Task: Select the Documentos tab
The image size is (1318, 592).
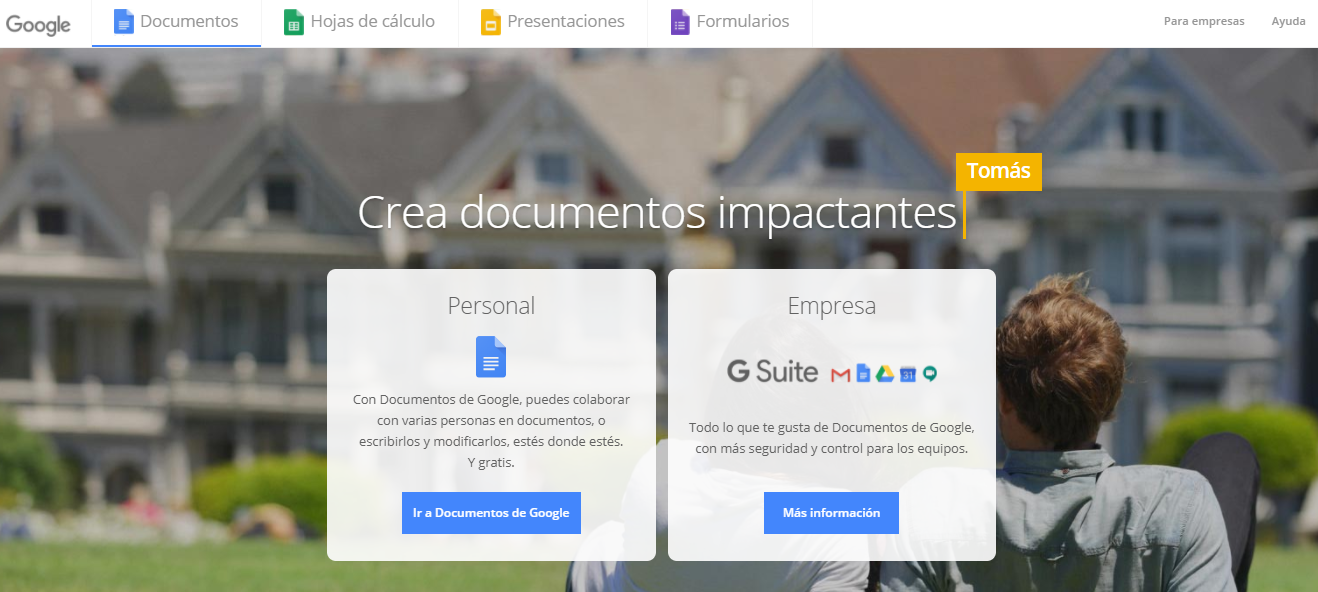Action: 177,21
